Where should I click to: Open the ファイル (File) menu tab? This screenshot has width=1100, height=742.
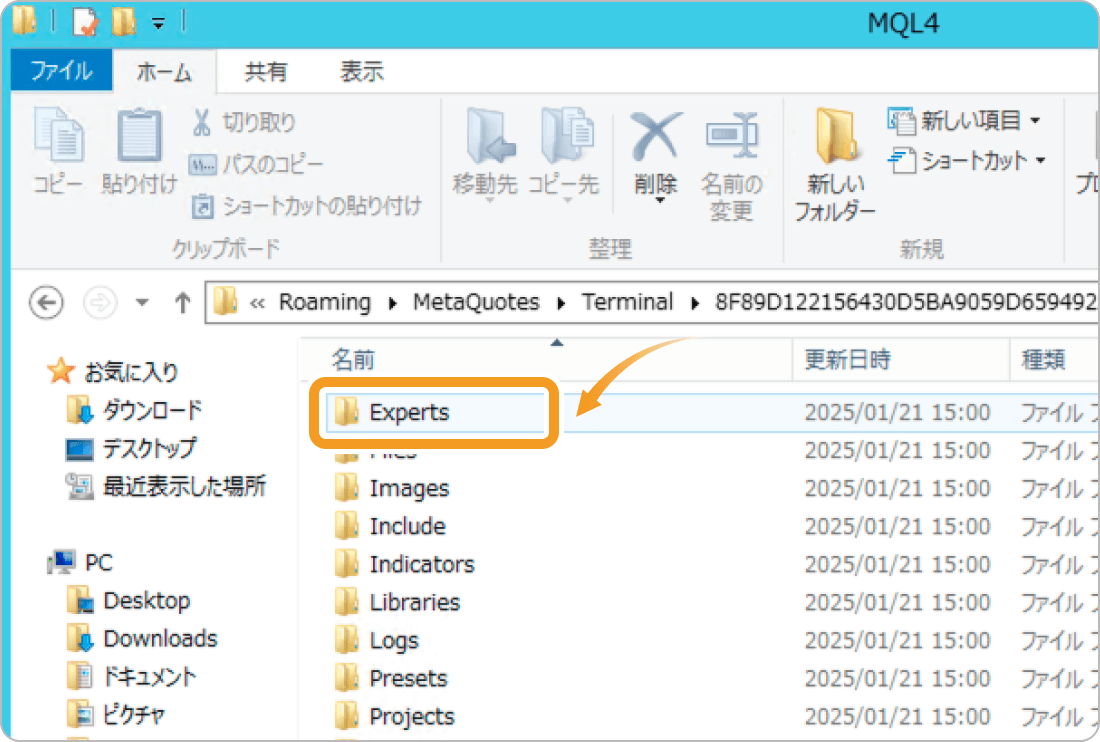[x=60, y=71]
